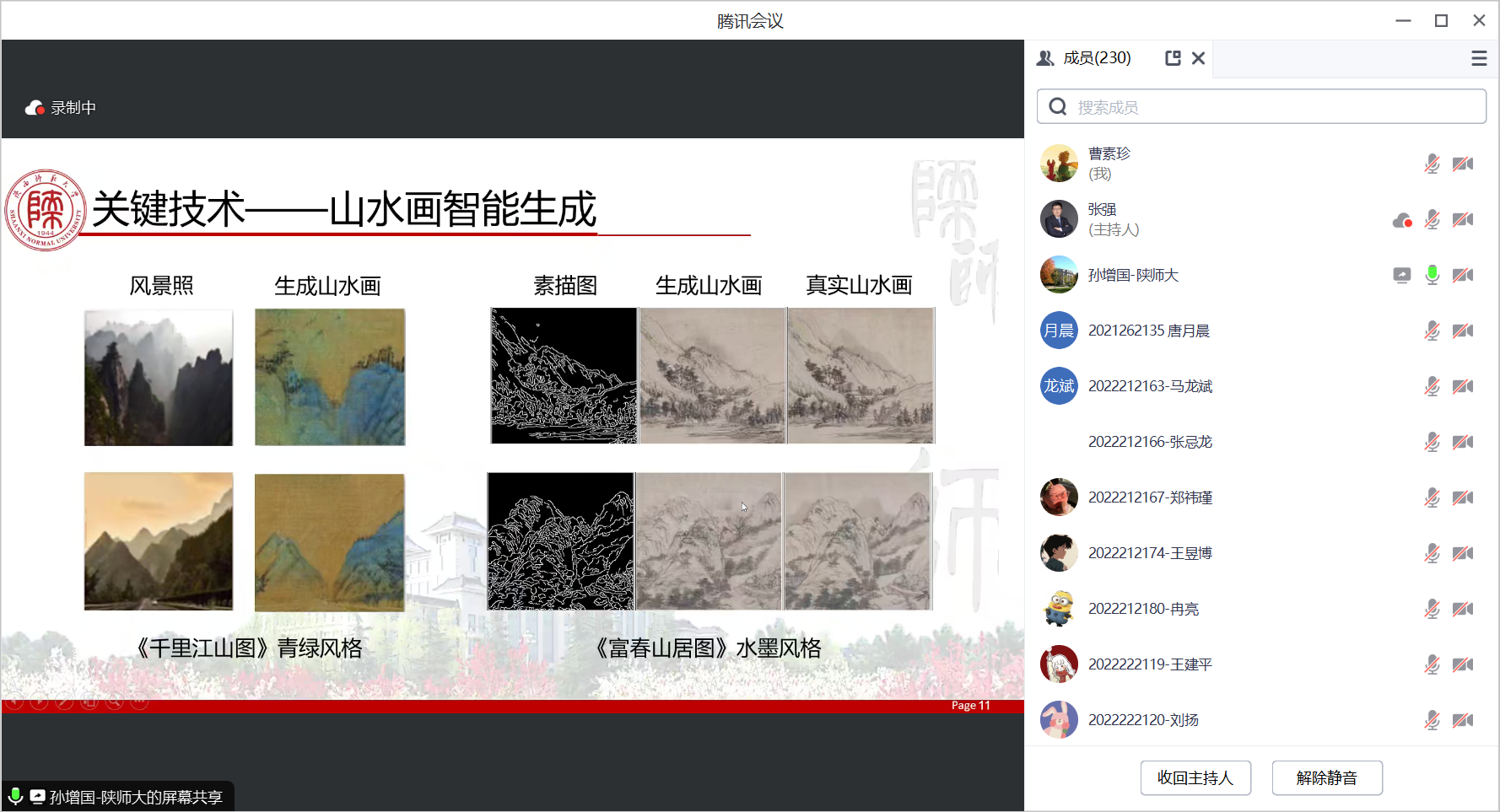1500x812 pixels.
Task: Click avatar of 2022212167-郑祎瑾
Action: tap(1059, 497)
